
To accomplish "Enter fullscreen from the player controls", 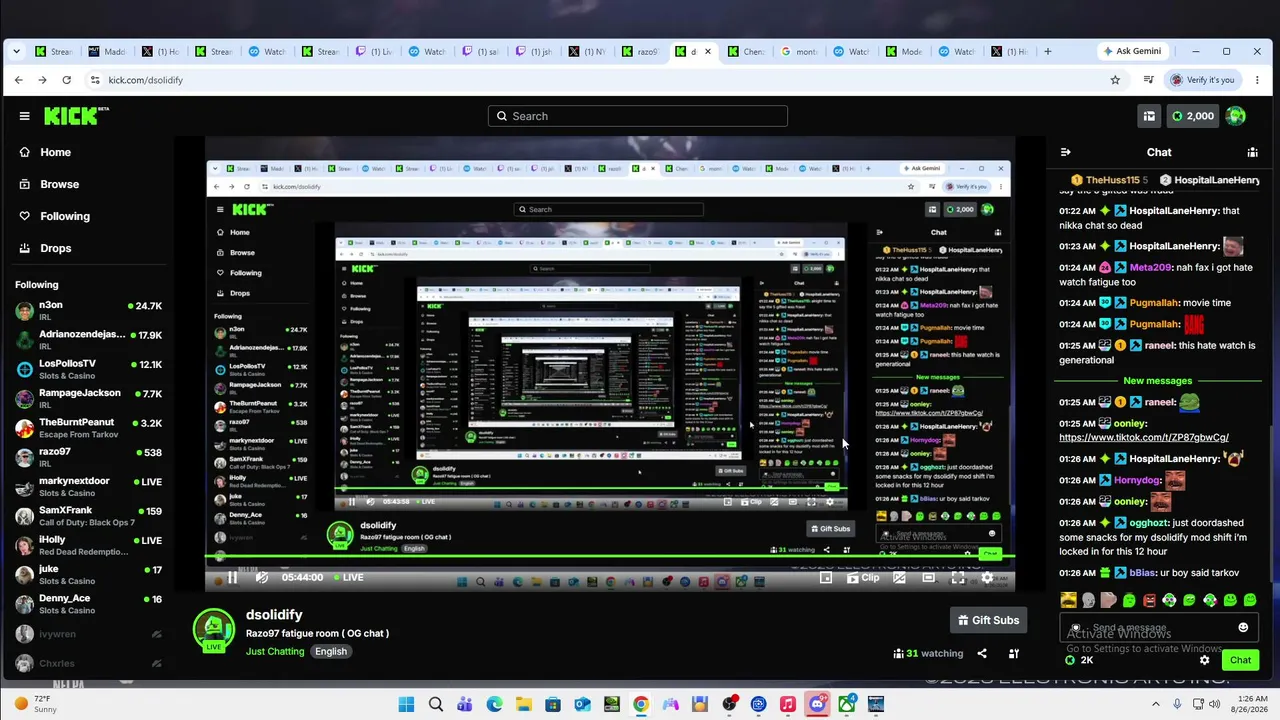I will pyautogui.click(x=958, y=577).
